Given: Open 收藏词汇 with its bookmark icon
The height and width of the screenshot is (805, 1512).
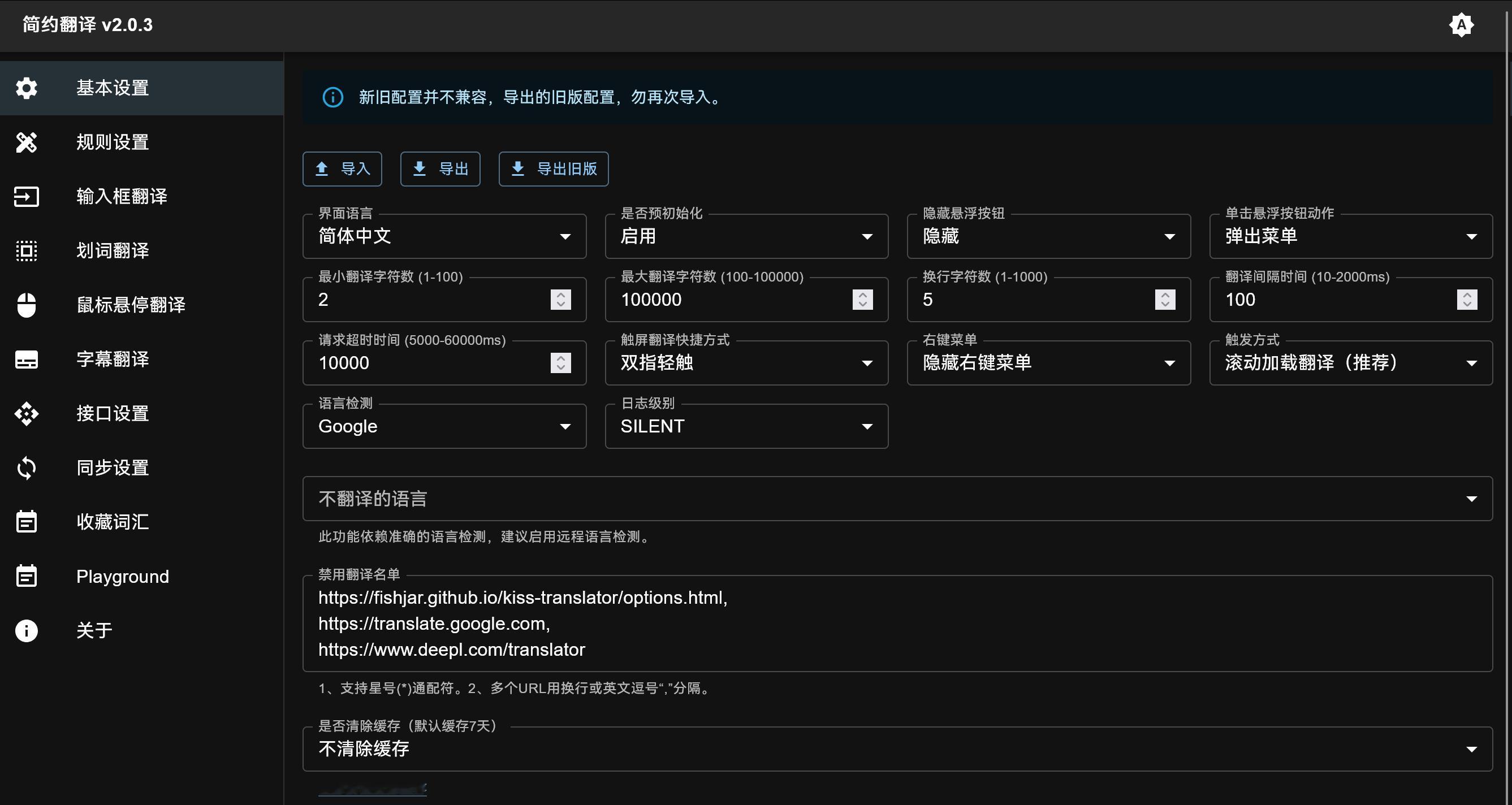Looking at the screenshot, I should click(27, 522).
